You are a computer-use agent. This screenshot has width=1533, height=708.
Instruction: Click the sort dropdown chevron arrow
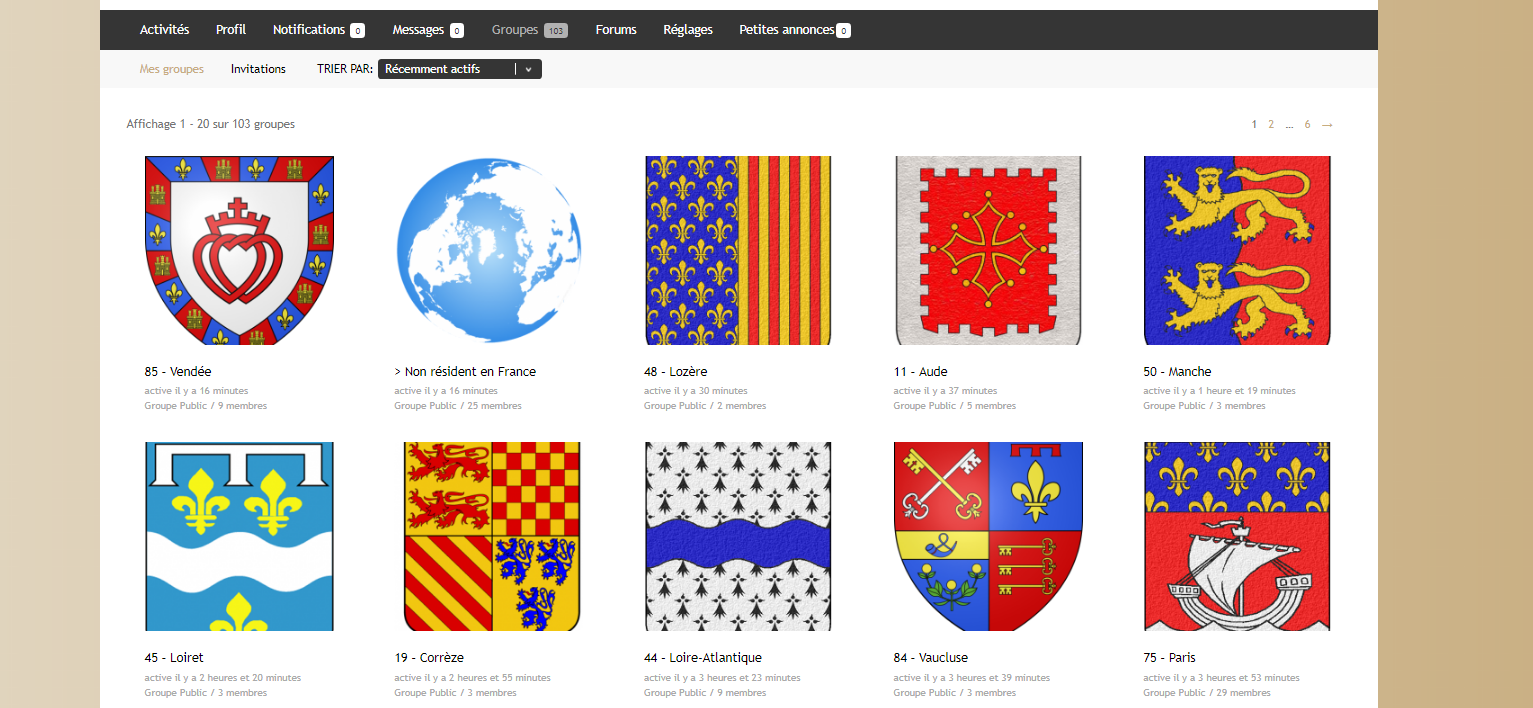pyautogui.click(x=529, y=69)
